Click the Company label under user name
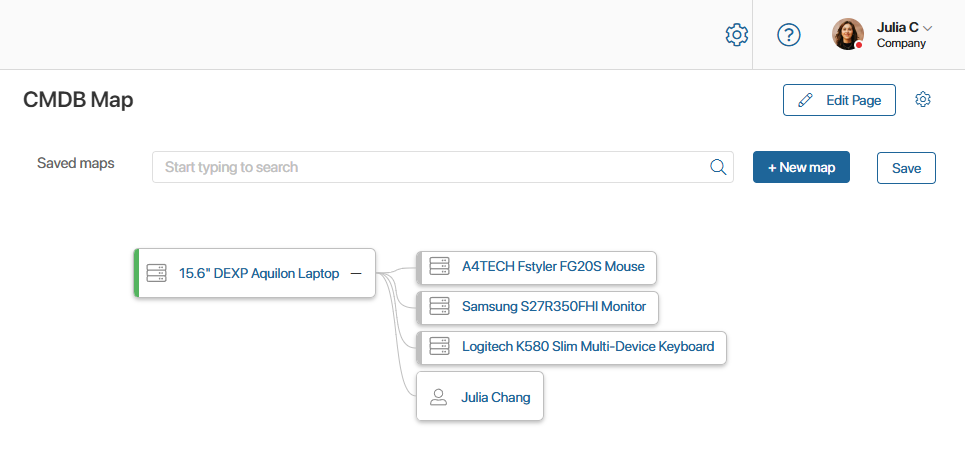Viewport: 965px width, 450px height. click(x=901, y=44)
